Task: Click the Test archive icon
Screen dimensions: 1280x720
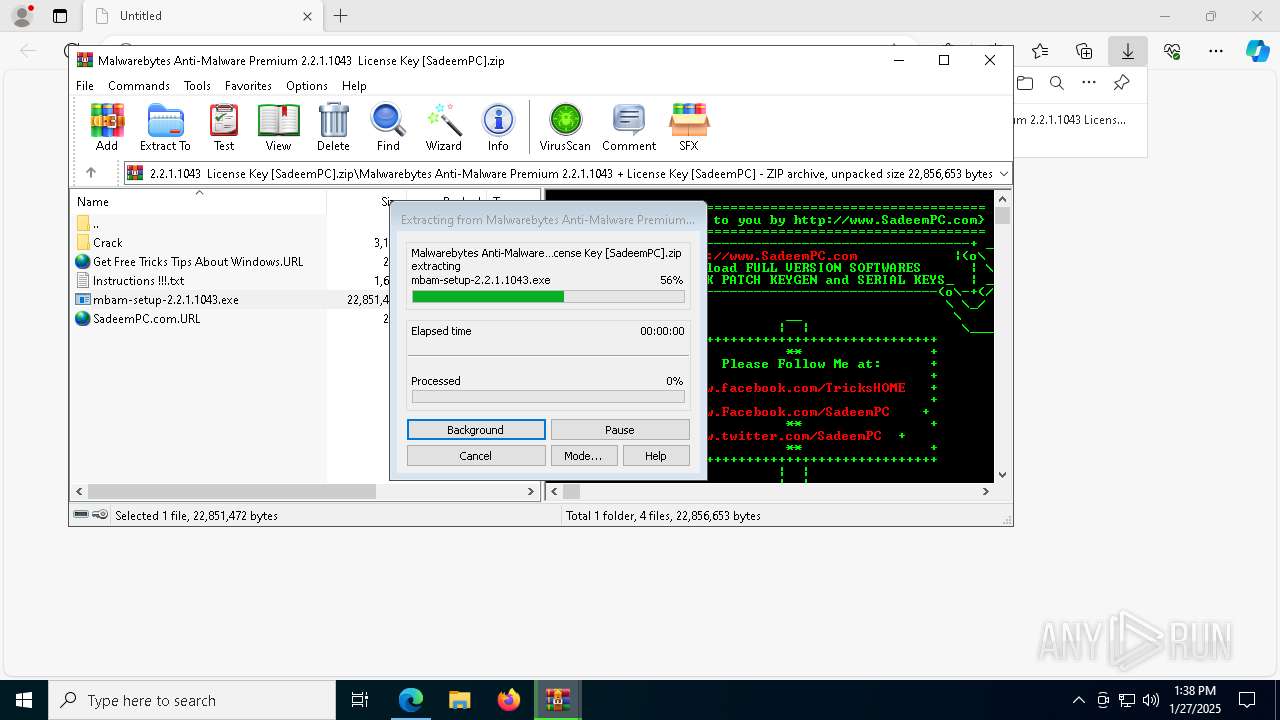Action: (x=224, y=127)
